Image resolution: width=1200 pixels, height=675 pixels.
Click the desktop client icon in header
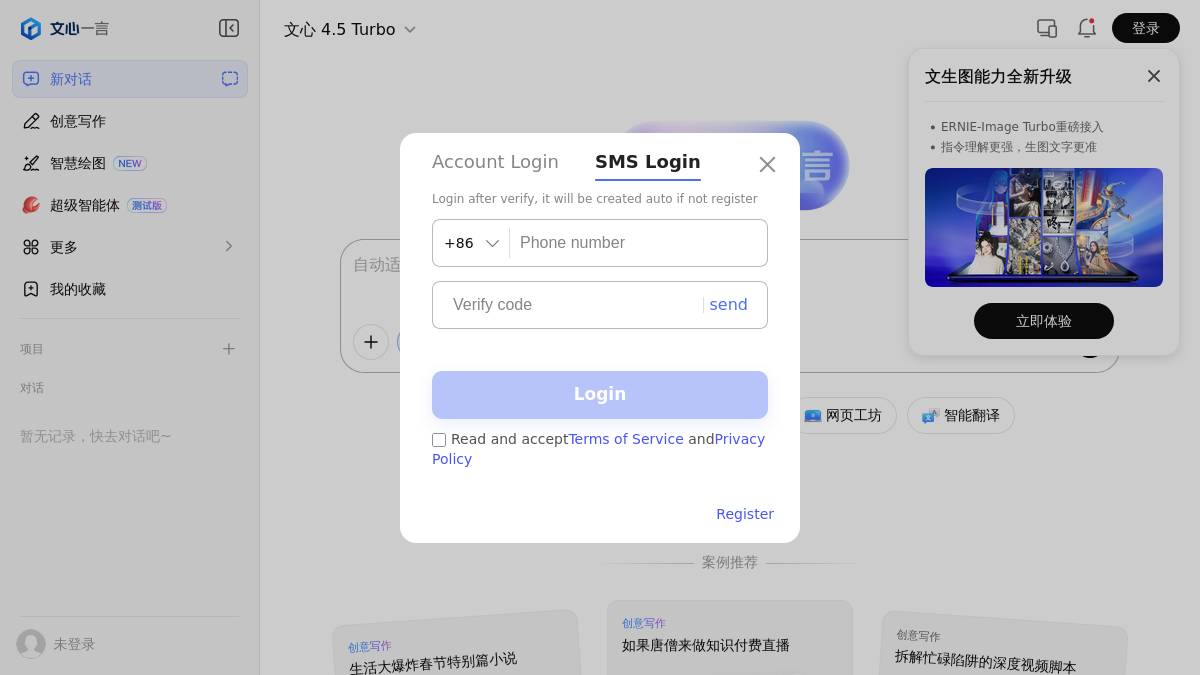(x=1047, y=28)
